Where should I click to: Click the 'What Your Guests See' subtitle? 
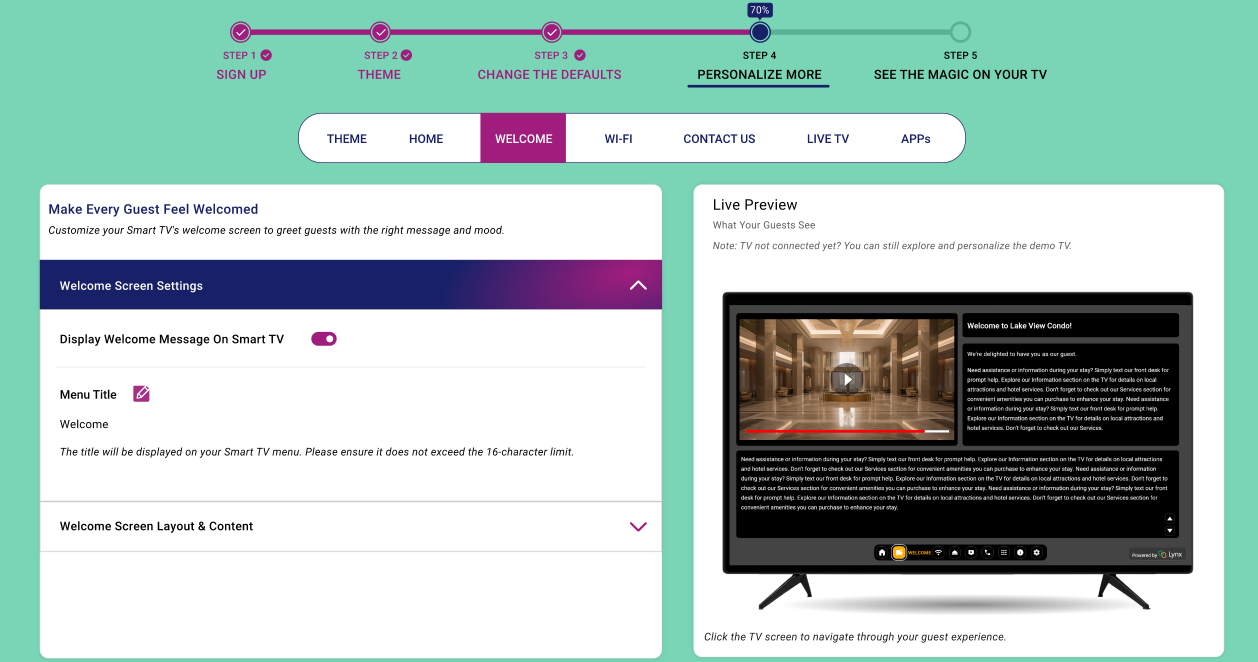click(x=764, y=225)
